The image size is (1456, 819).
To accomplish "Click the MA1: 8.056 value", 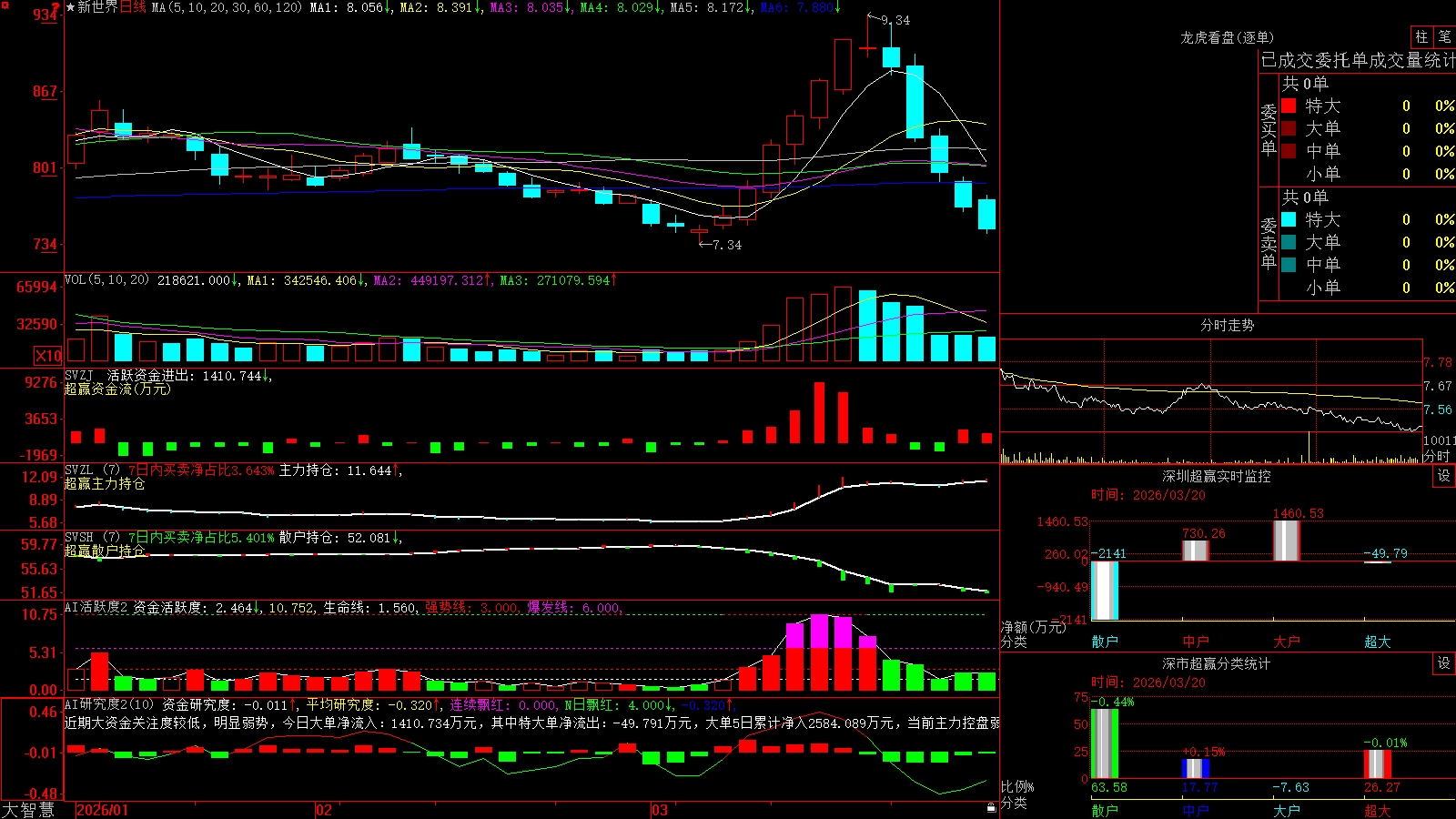I will click(x=351, y=7).
